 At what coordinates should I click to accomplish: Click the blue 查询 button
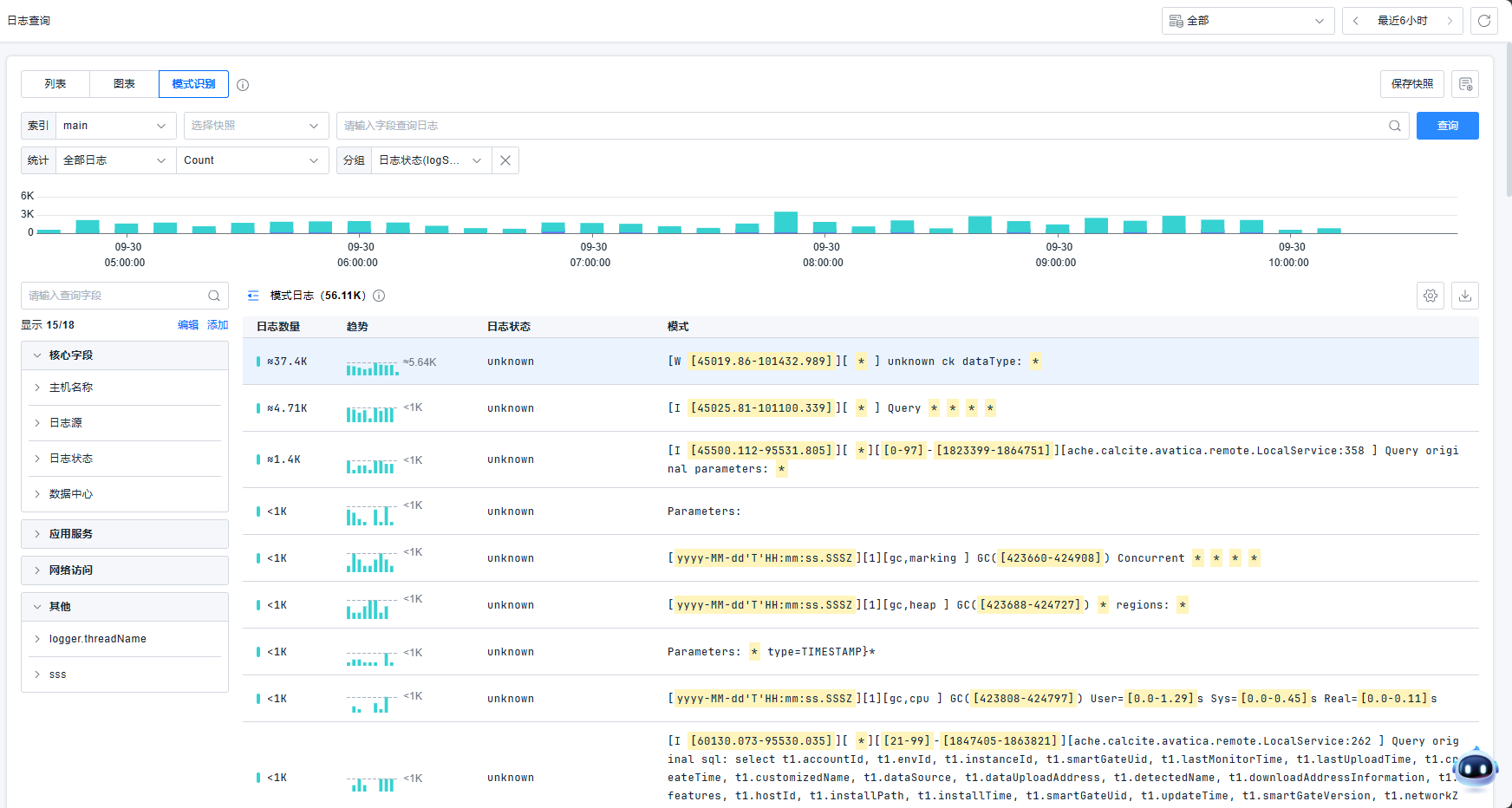[1447, 126]
